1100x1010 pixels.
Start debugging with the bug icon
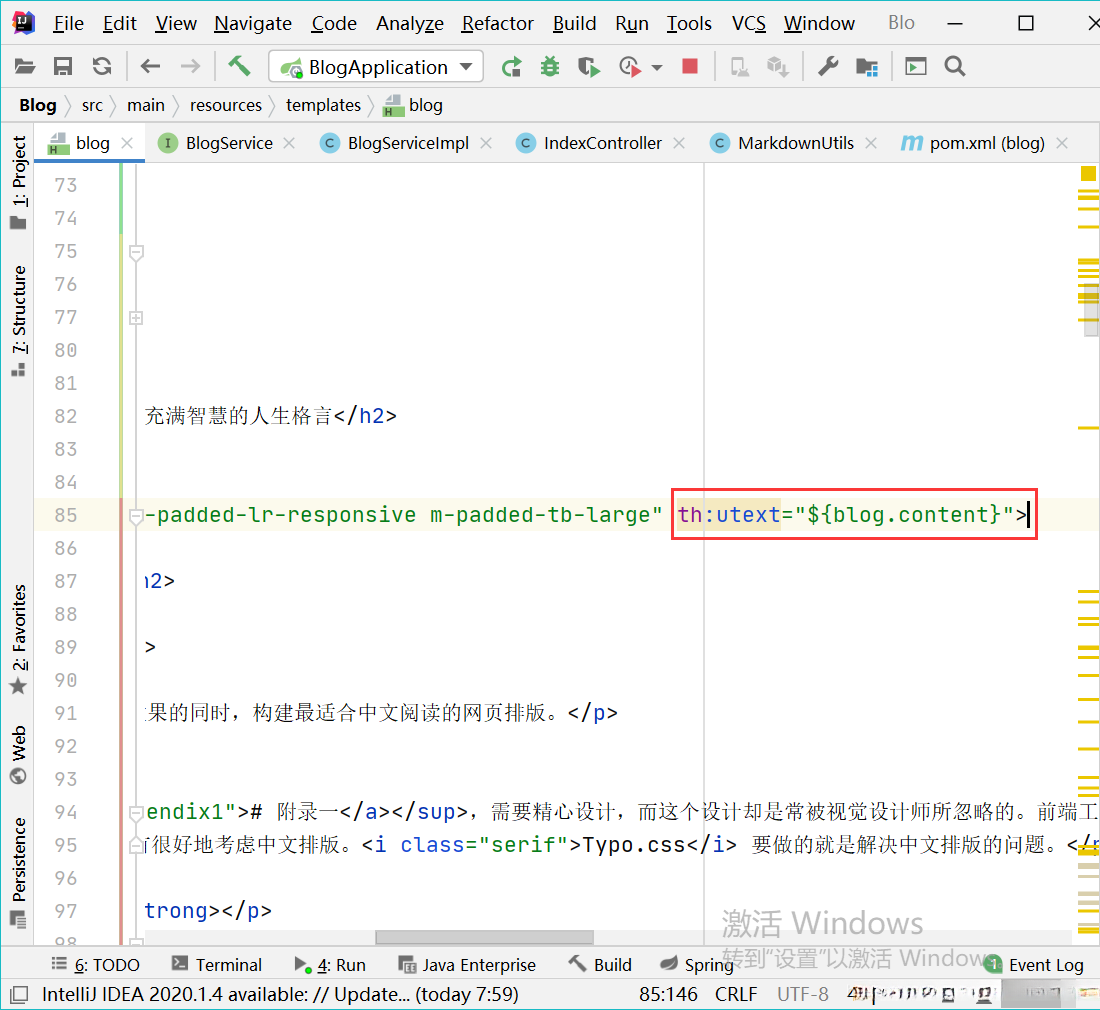[x=550, y=67]
